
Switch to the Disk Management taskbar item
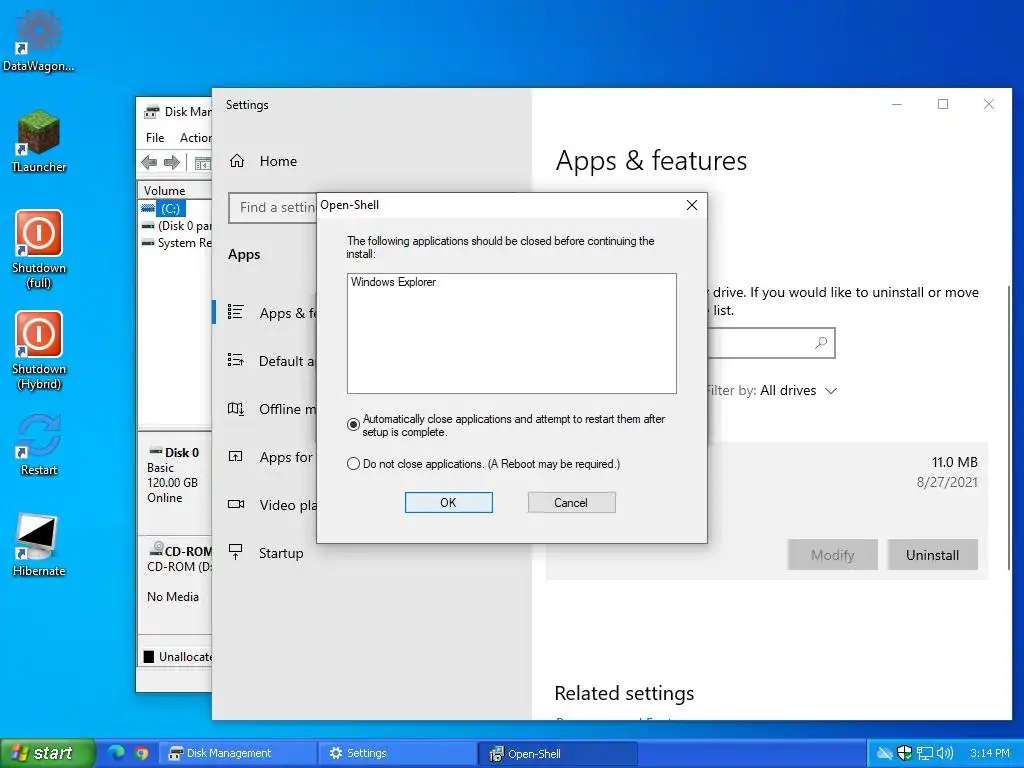click(x=238, y=753)
